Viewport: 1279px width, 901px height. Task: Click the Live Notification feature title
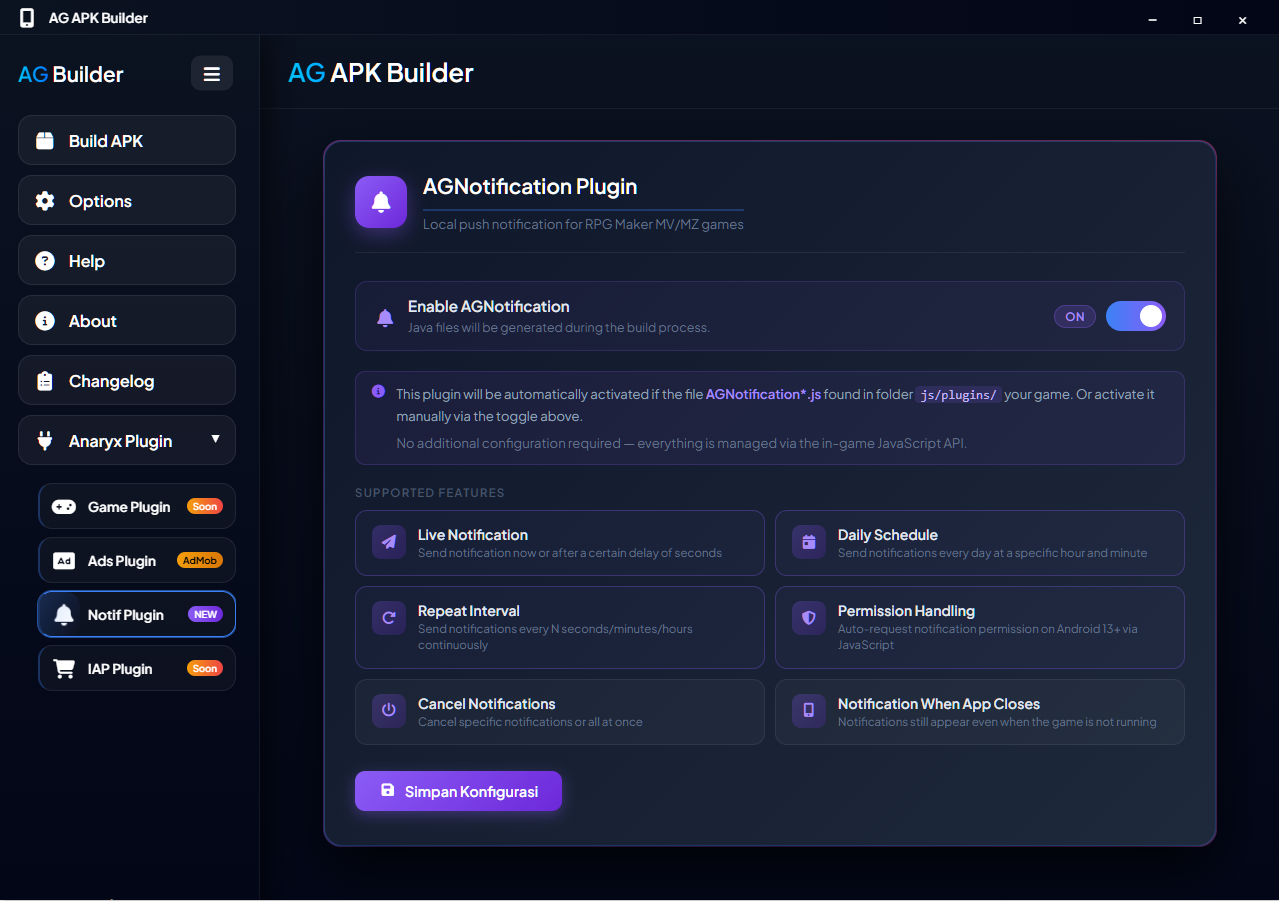click(x=473, y=535)
